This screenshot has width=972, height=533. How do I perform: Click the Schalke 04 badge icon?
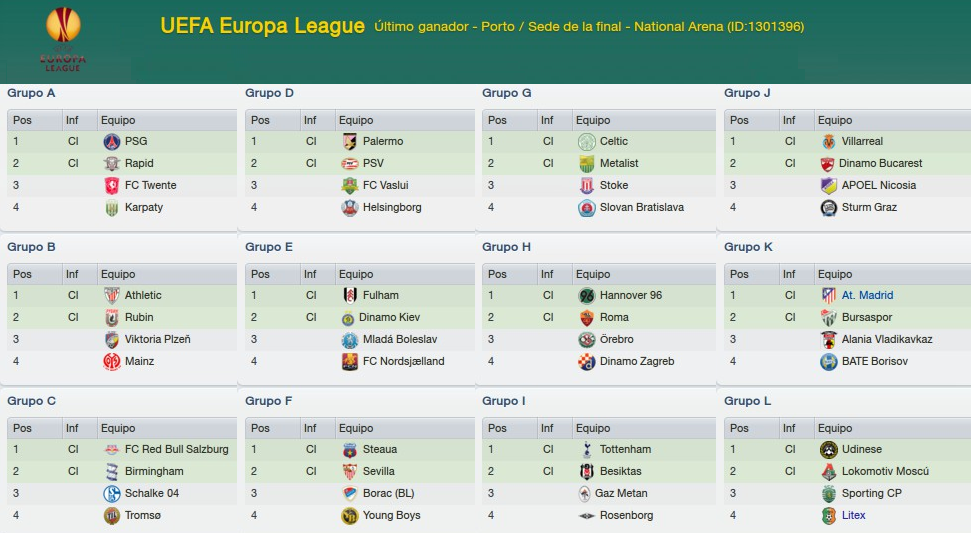click(112, 493)
